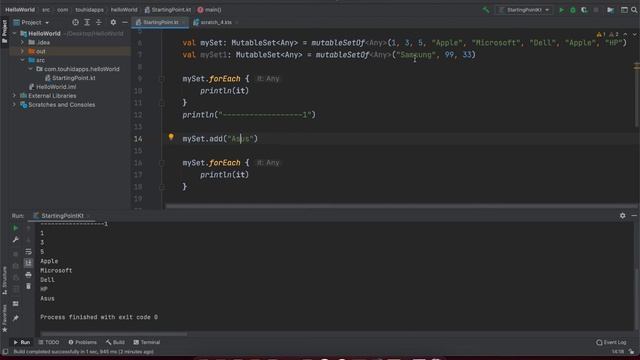Click StartingPoint.kt in the breadcrumb bar
This screenshot has height=360, width=640.
167,10
